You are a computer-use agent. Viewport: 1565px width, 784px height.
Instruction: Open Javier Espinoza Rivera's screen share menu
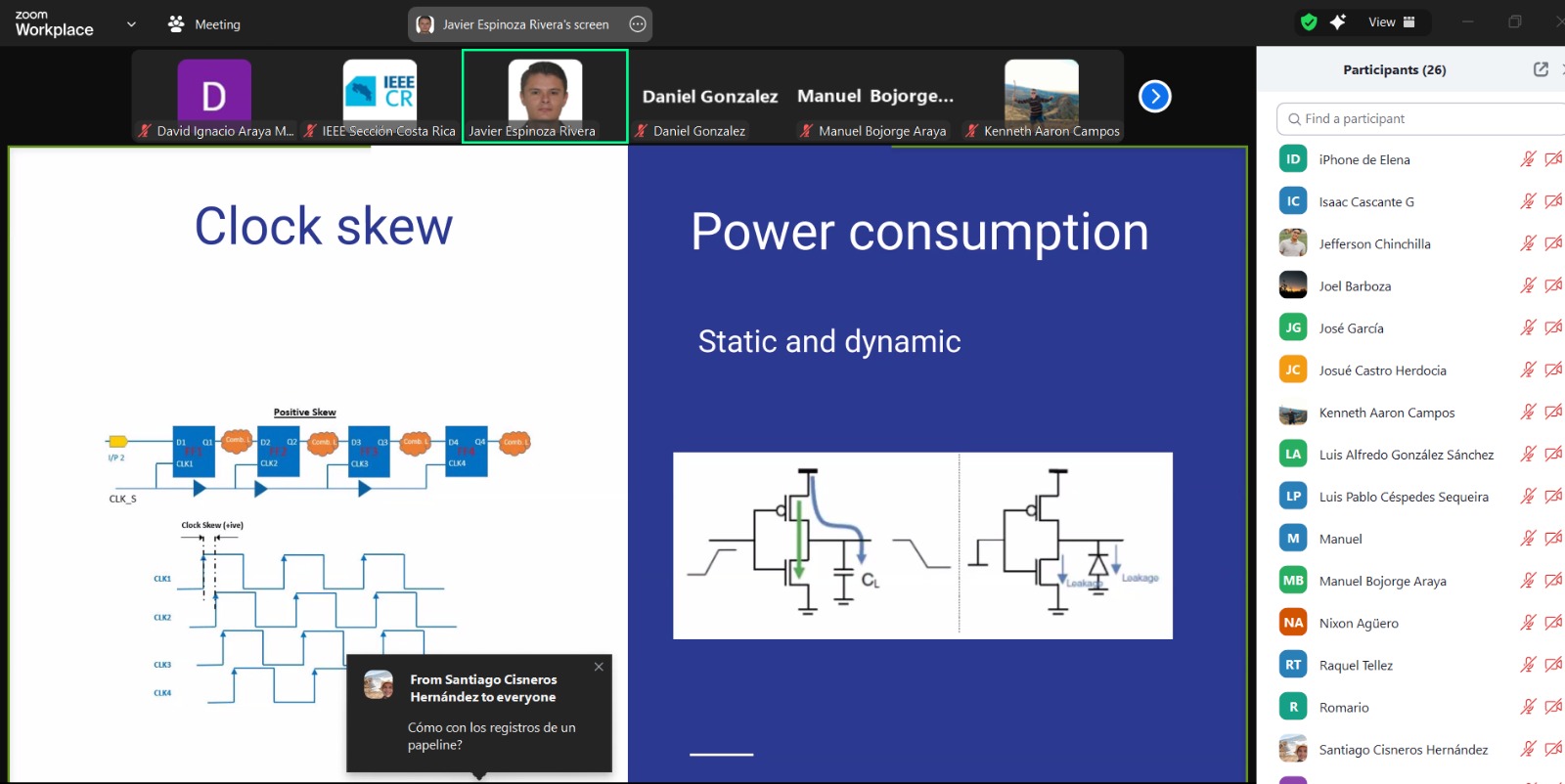point(524,24)
